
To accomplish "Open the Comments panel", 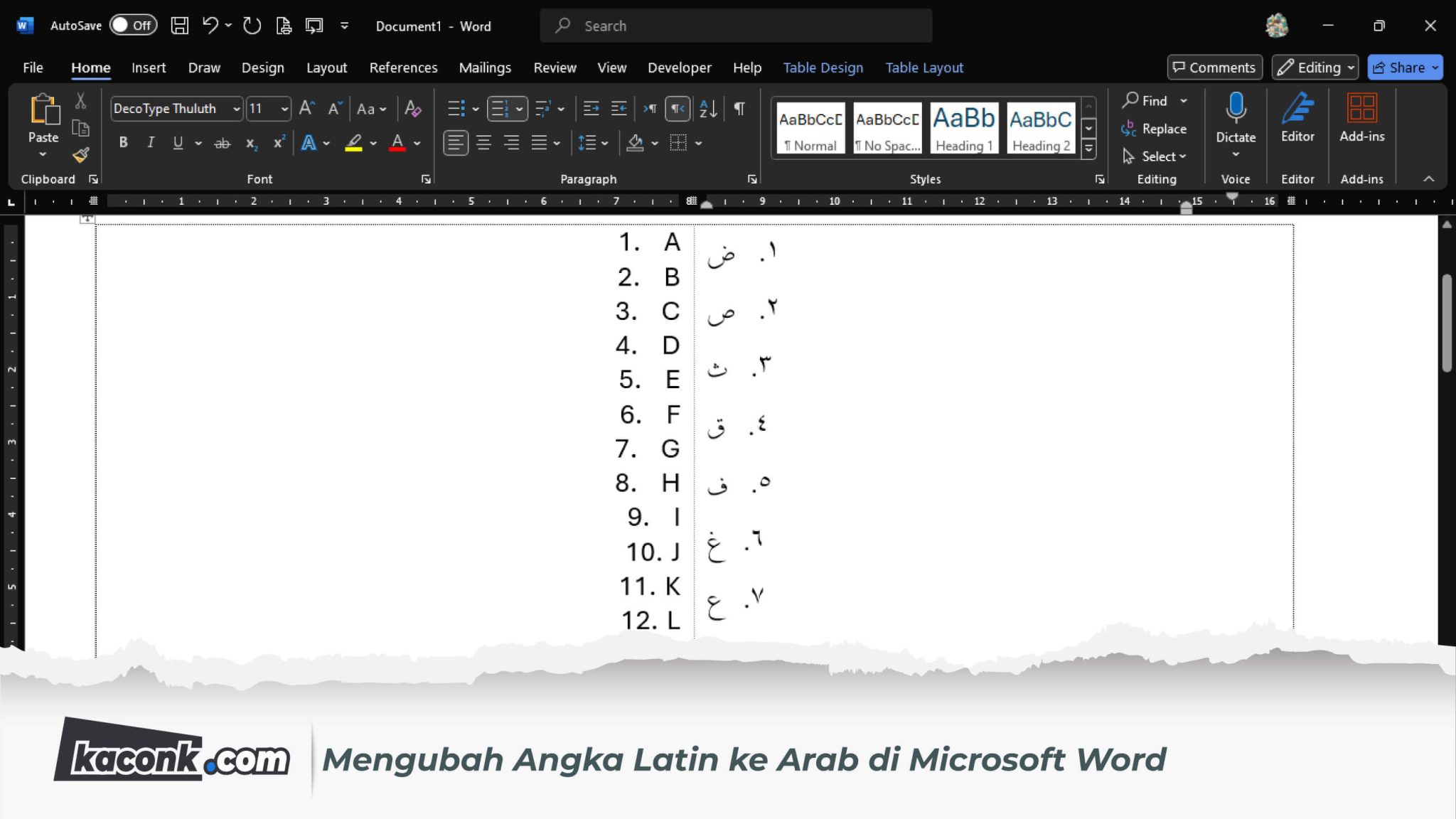I will [x=1214, y=67].
